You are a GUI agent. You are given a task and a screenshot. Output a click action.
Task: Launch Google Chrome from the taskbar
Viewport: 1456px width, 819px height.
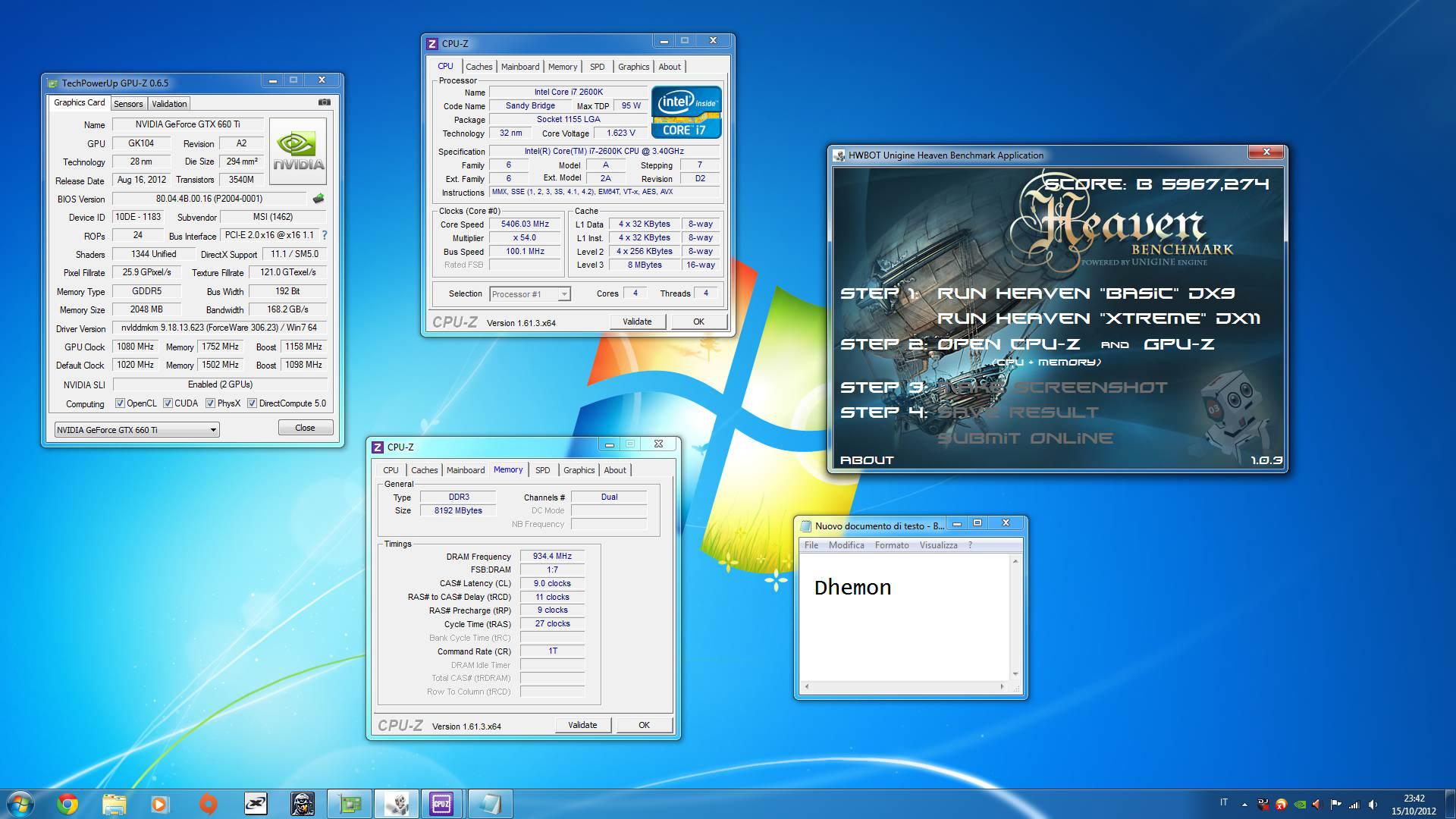pos(67,804)
